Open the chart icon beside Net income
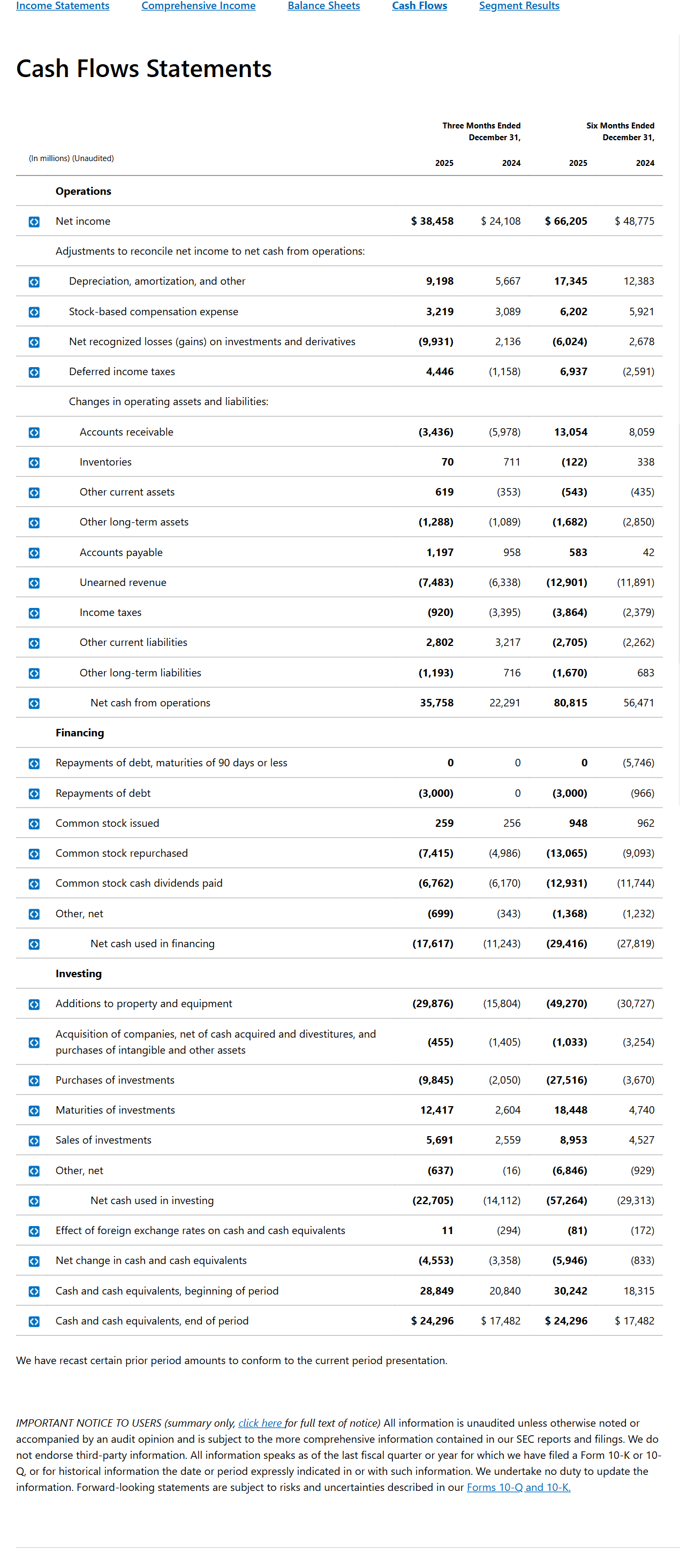The image size is (680, 1568). point(35,221)
